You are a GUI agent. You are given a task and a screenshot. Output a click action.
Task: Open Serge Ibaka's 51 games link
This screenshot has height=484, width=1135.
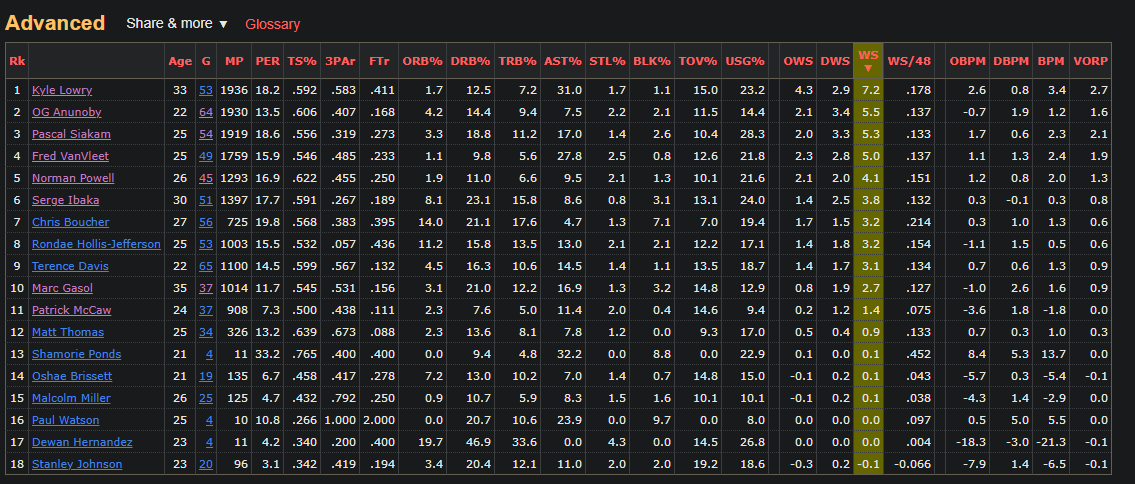206,200
